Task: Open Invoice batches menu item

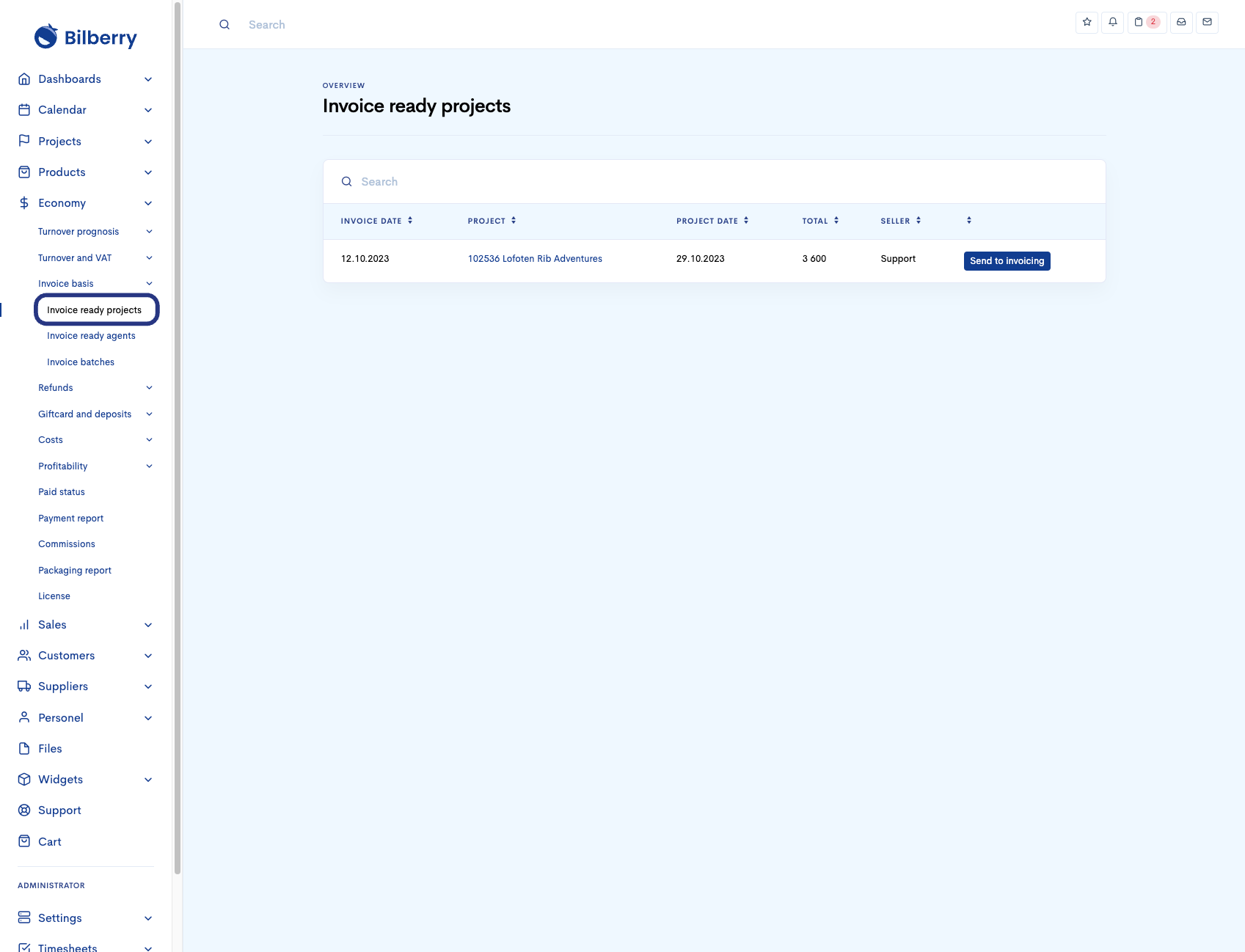Action: tap(81, 362)
